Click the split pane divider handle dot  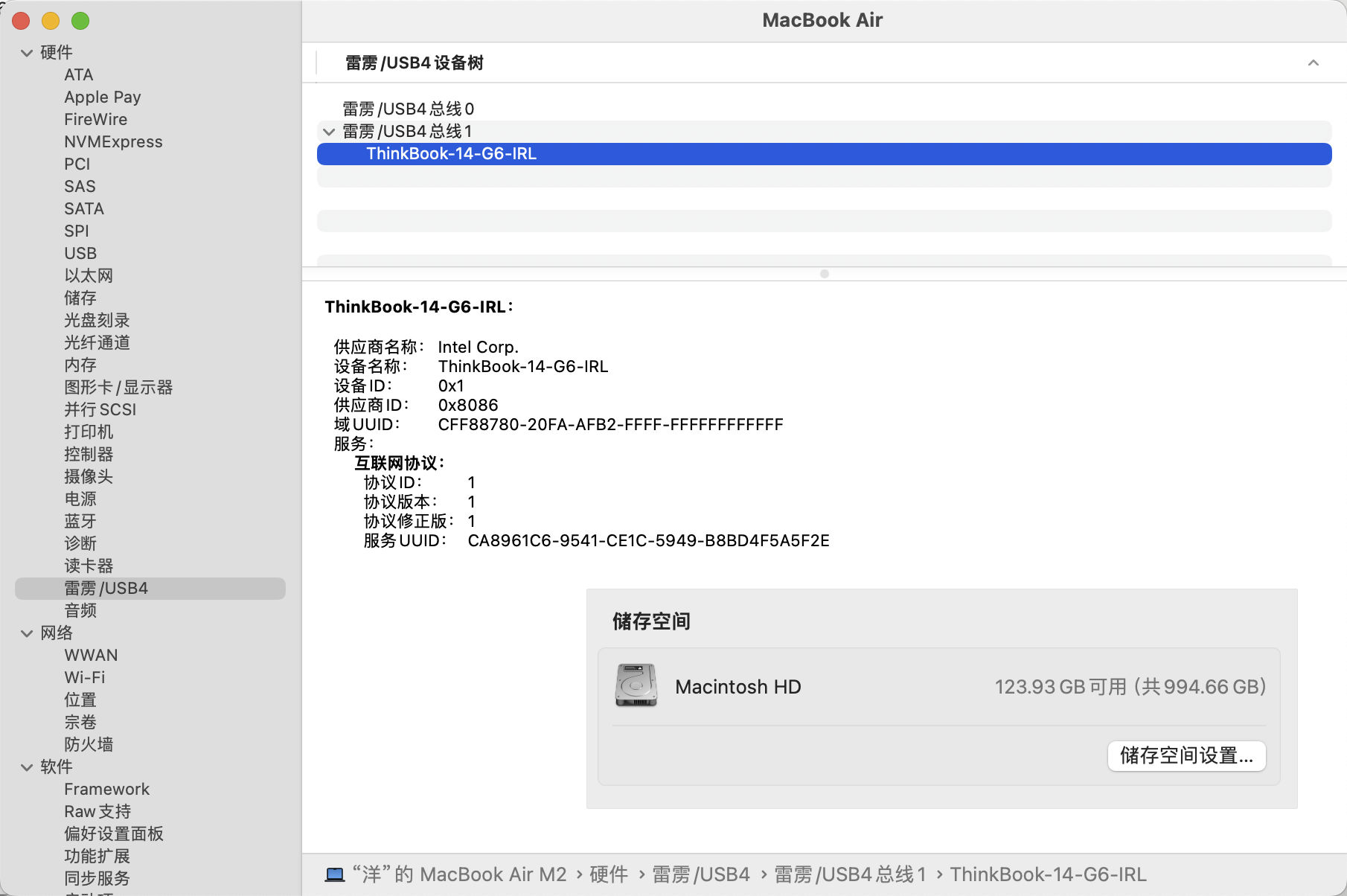tap(825, 274)
